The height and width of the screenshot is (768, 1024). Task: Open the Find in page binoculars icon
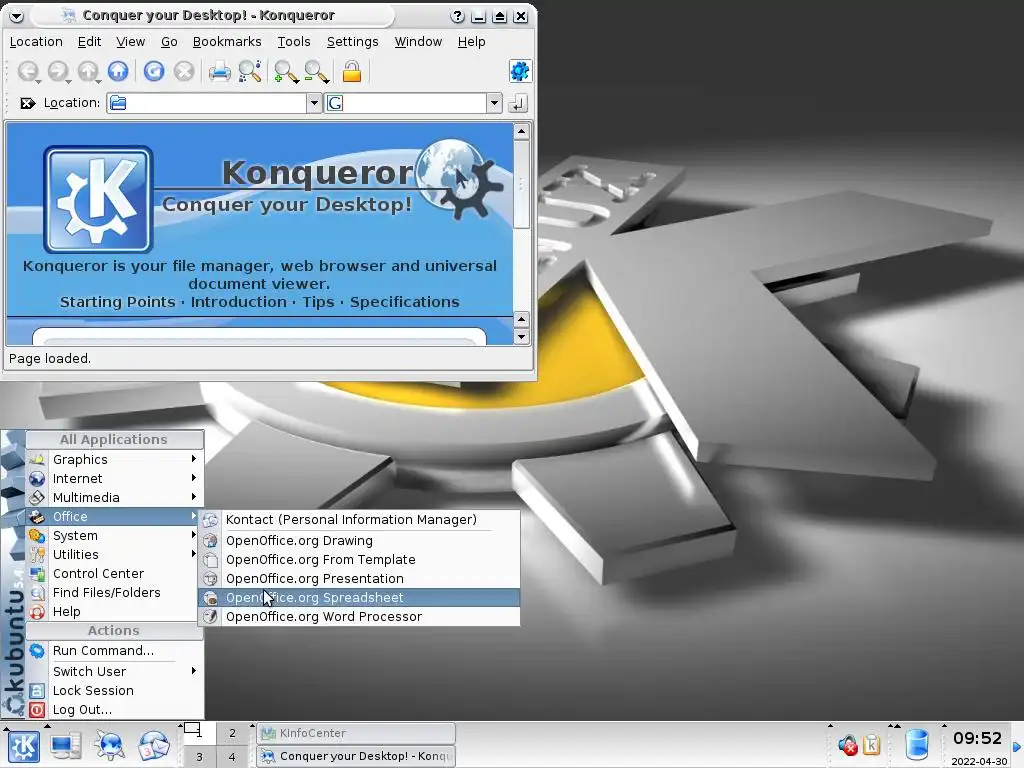tap(250, 71)
